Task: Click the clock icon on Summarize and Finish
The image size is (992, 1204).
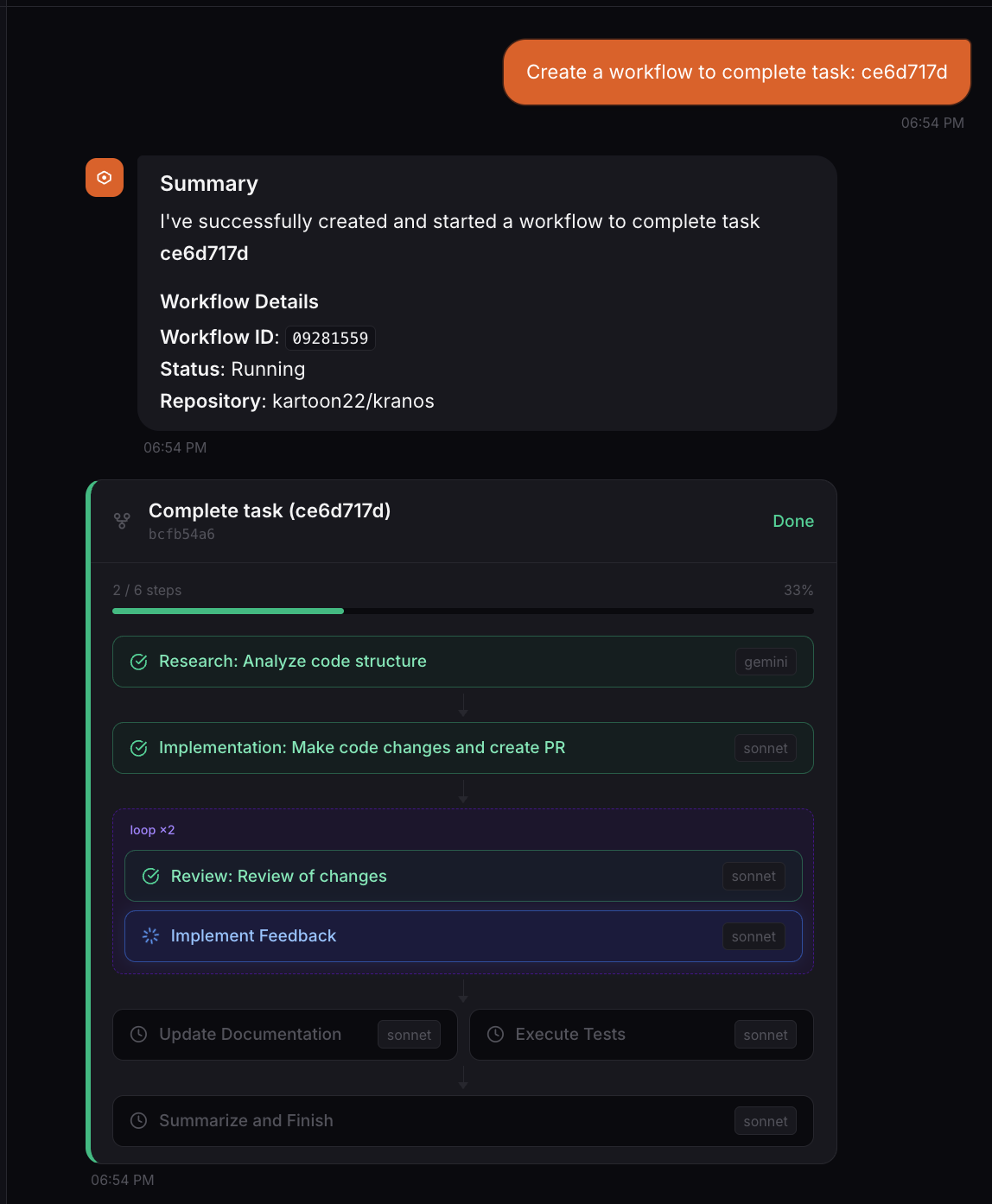Action: pos(139,1121)
